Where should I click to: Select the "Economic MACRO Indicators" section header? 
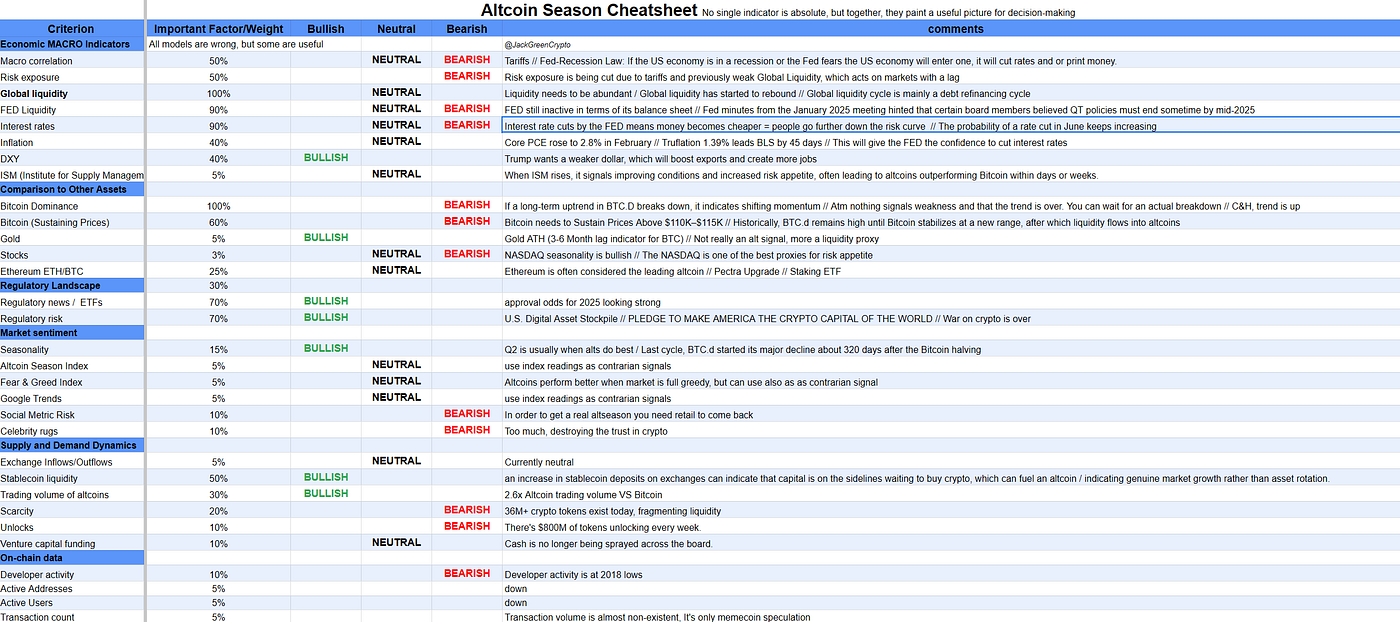72,45
